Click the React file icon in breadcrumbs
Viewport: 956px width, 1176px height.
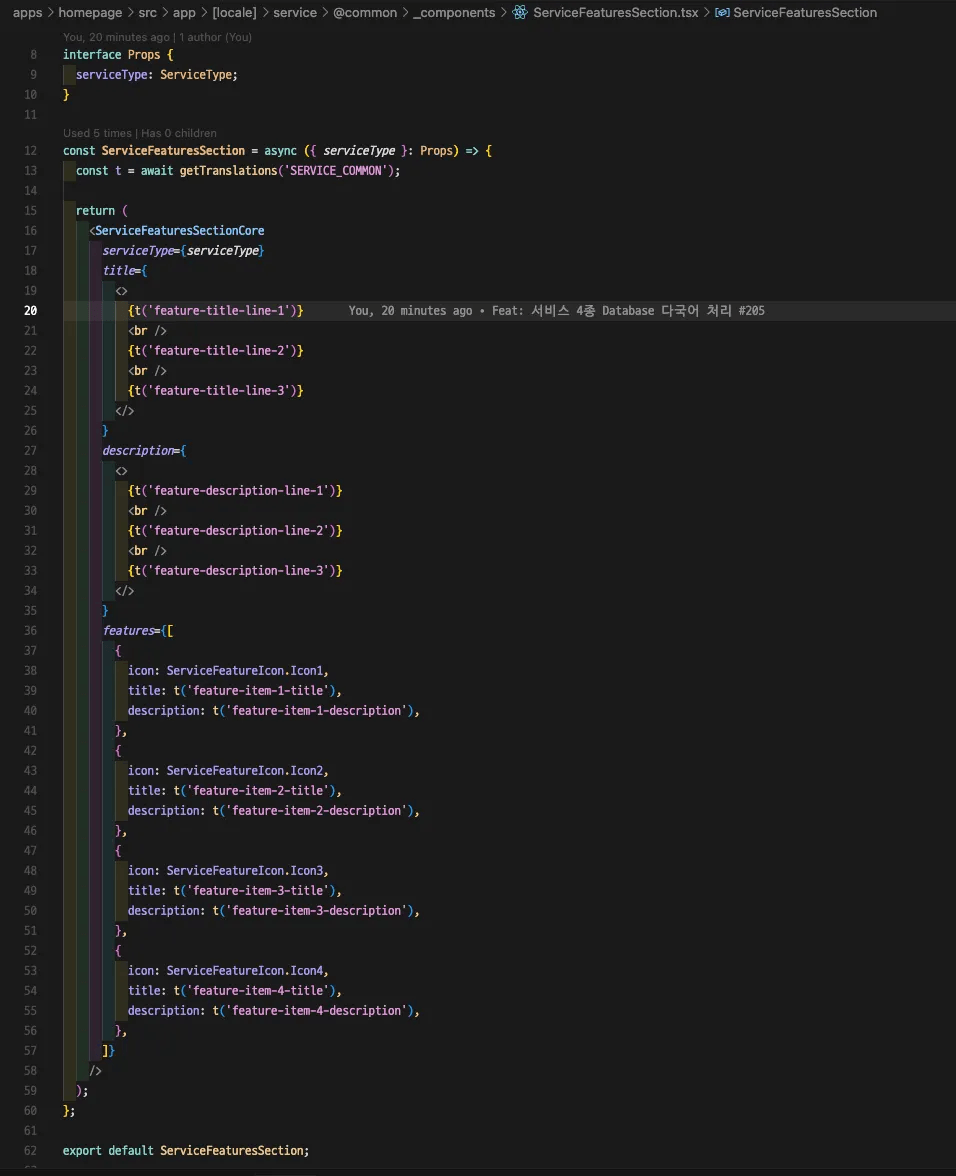pyautogui.click(x=520, y=13)
